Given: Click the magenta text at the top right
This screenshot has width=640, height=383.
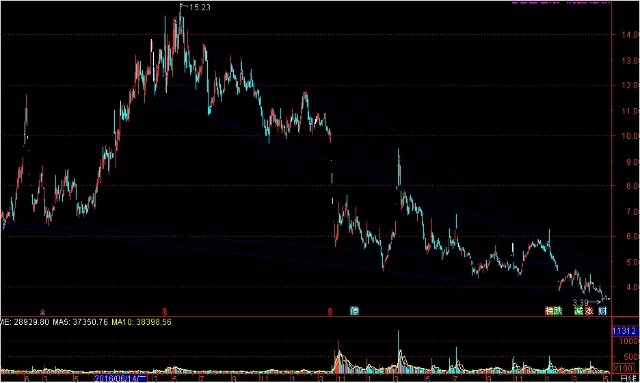Looking at the screenshot, I should (x=561, y=2).
